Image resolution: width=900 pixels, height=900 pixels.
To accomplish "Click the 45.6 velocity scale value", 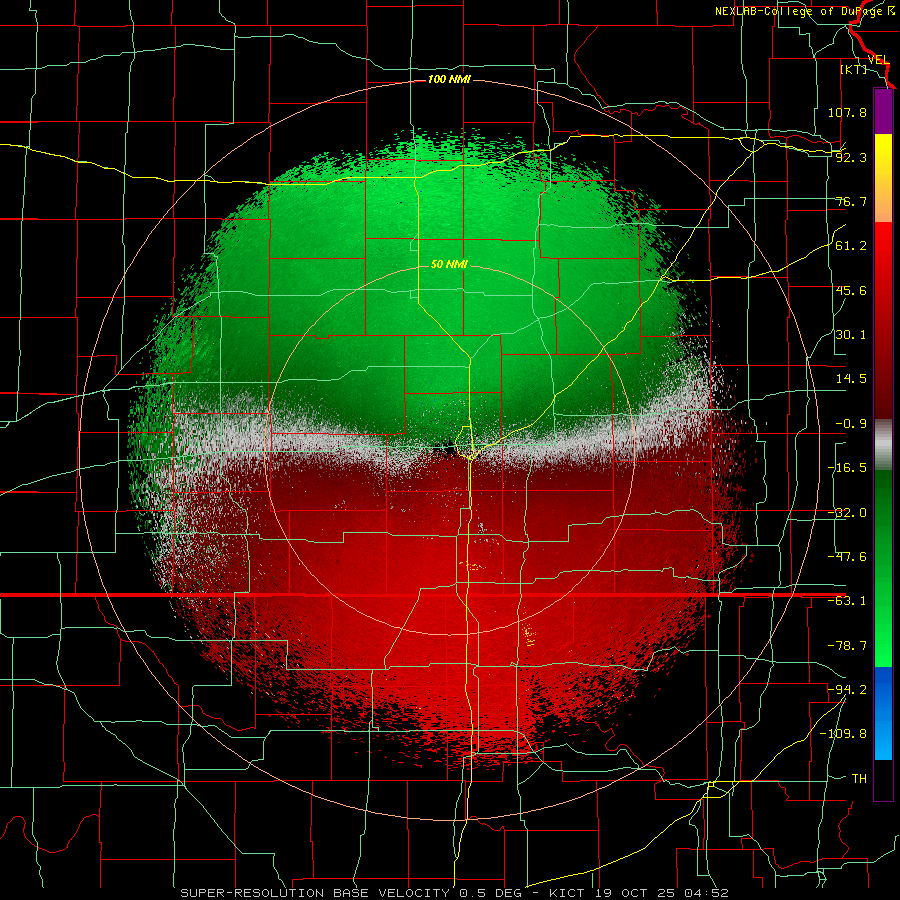I will pyautogui.click(x=851, y=290).
